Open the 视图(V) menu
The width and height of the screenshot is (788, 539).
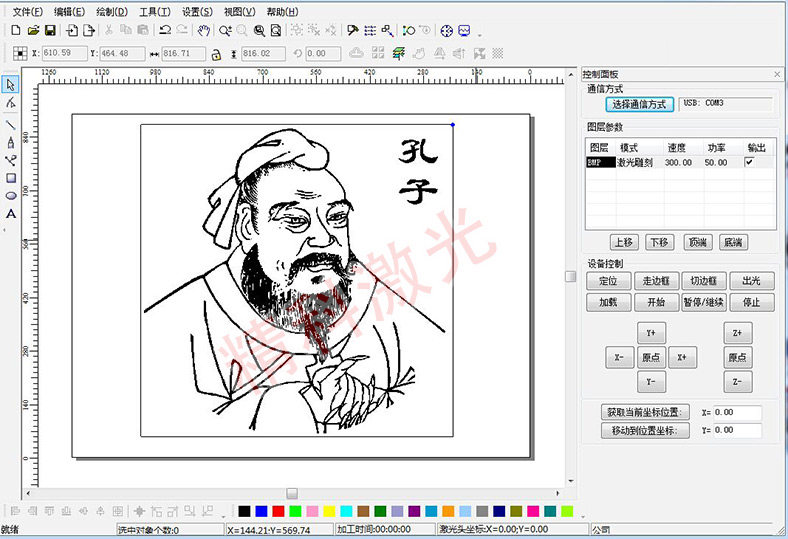(240, 11)
